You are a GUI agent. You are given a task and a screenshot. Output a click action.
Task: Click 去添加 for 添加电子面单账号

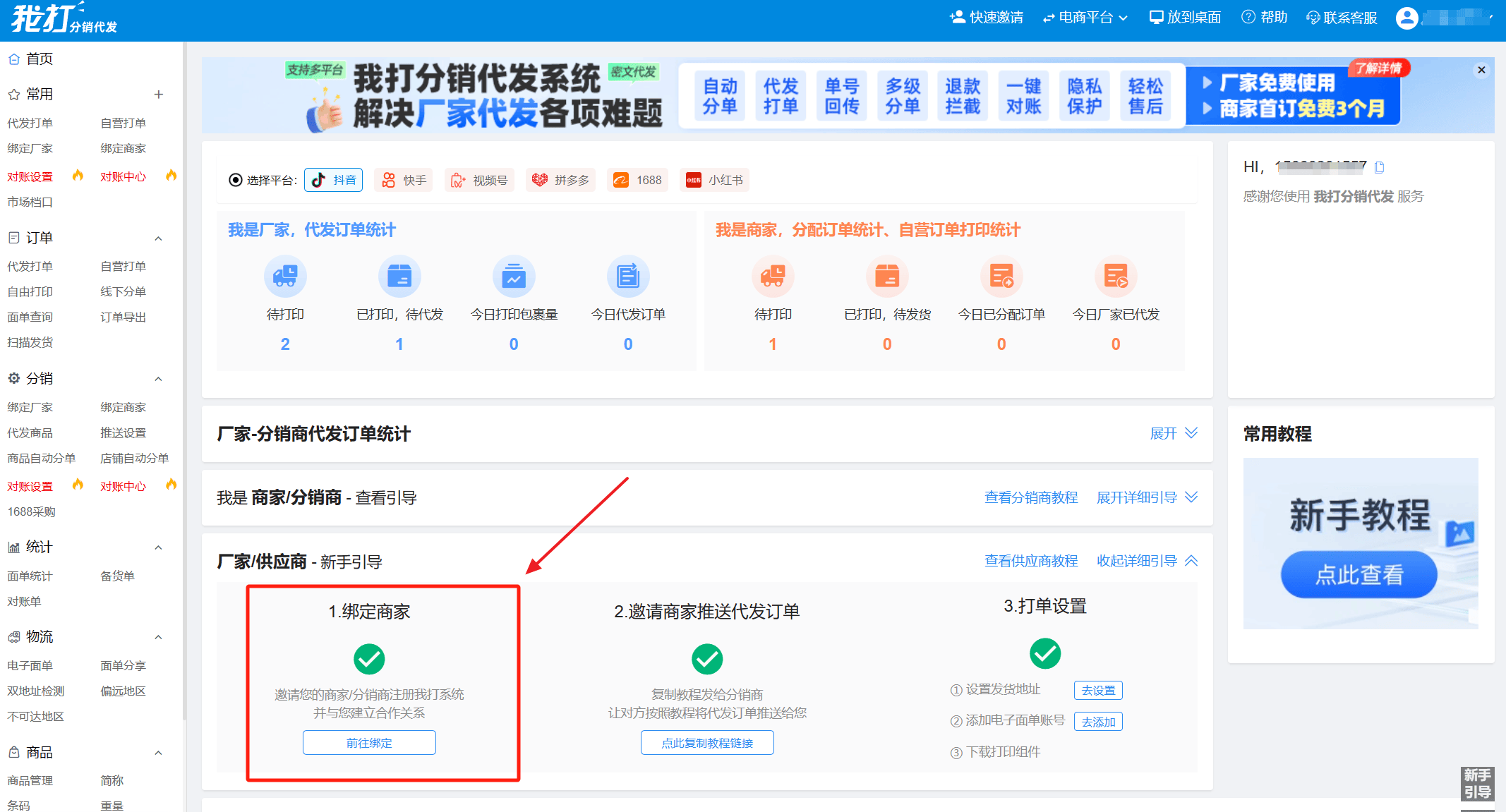[1098, 722]
